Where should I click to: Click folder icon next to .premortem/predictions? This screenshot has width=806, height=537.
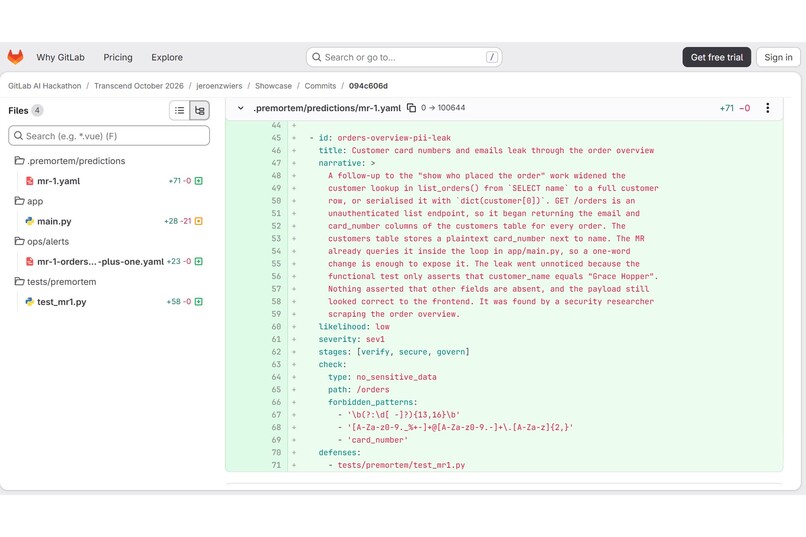pos(20,161)
